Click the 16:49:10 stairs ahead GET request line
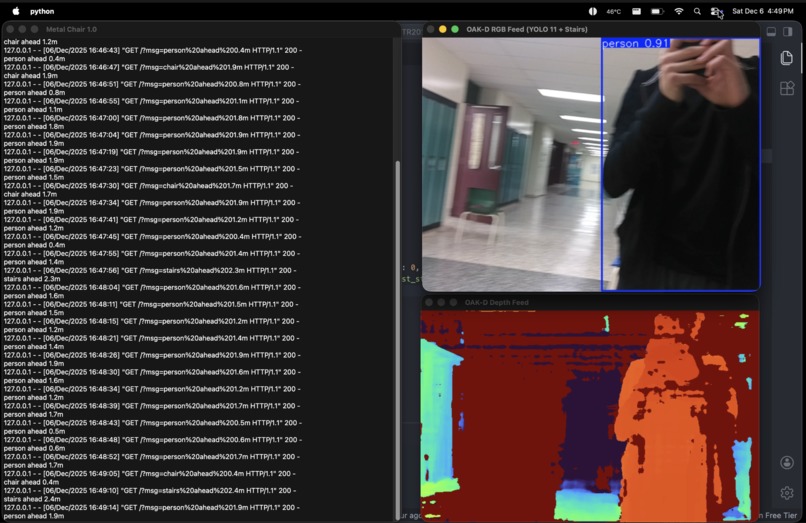The image size is (806, 523). (150, 491)
